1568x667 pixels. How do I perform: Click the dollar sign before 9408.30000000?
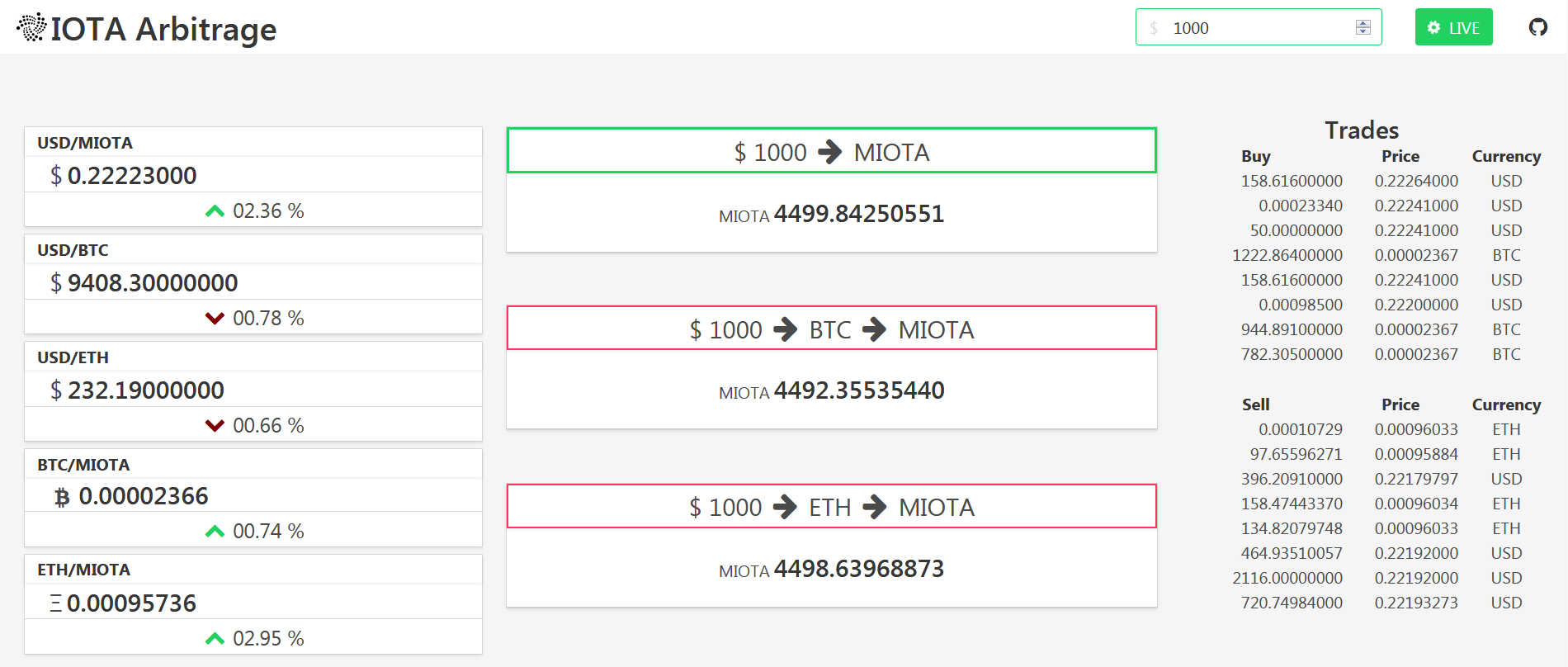click(56, 283)
